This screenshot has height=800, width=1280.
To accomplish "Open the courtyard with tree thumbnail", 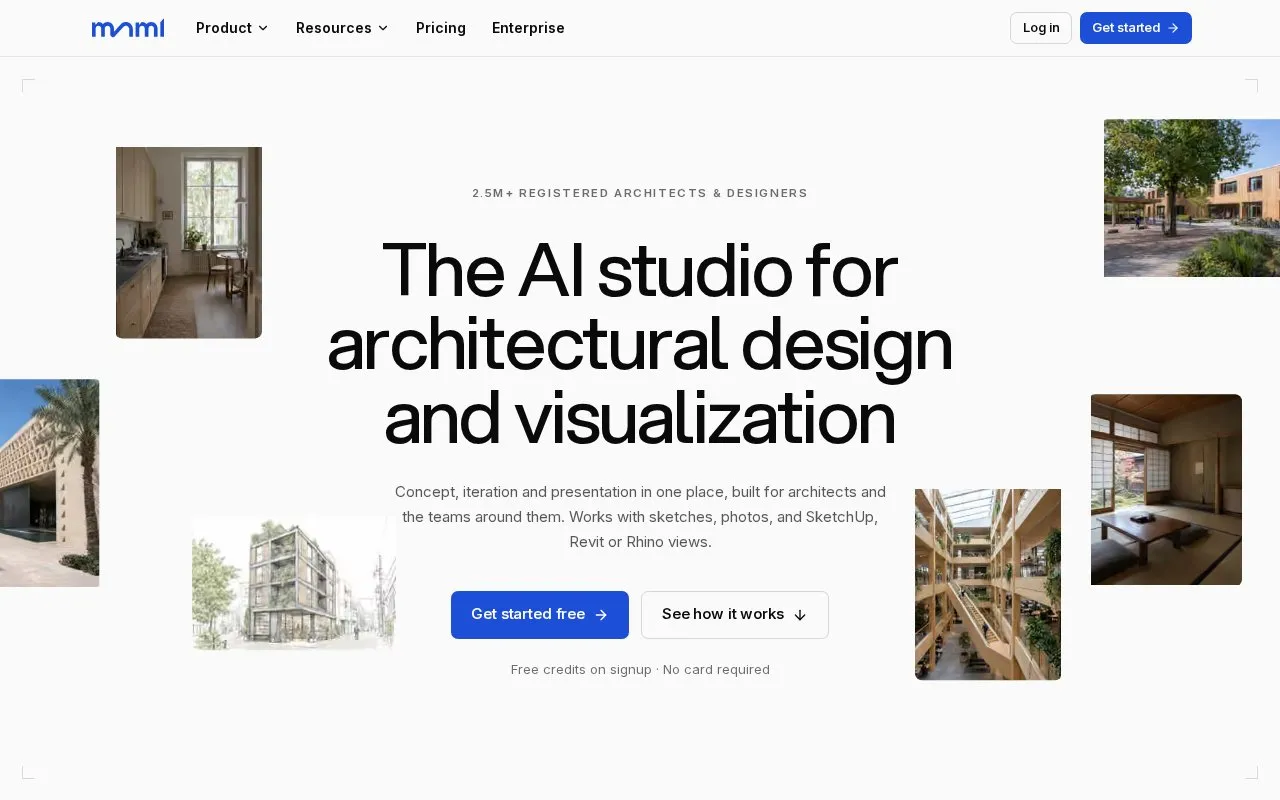I will (x=1192, y=198).
